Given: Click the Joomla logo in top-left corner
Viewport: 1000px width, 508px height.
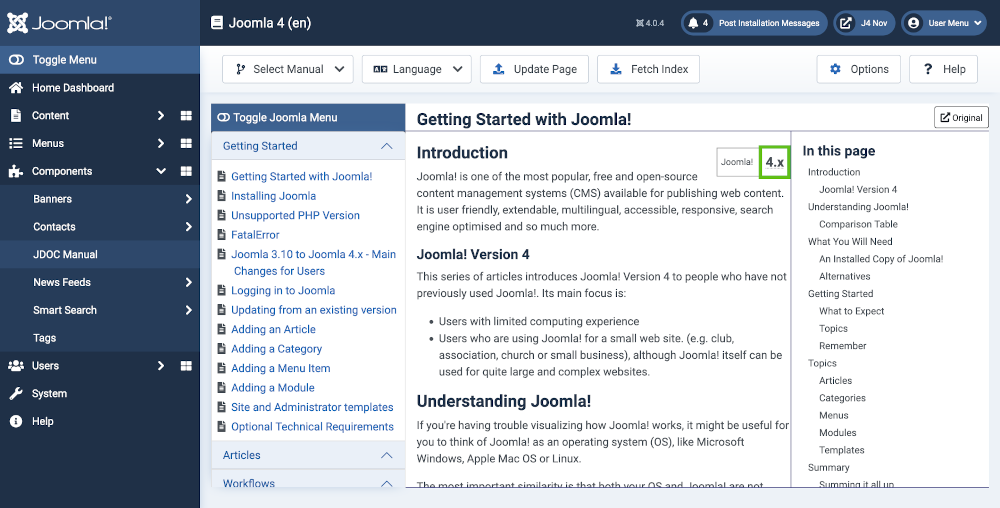Looking at the screenshot, I should (x=59, y=23).
